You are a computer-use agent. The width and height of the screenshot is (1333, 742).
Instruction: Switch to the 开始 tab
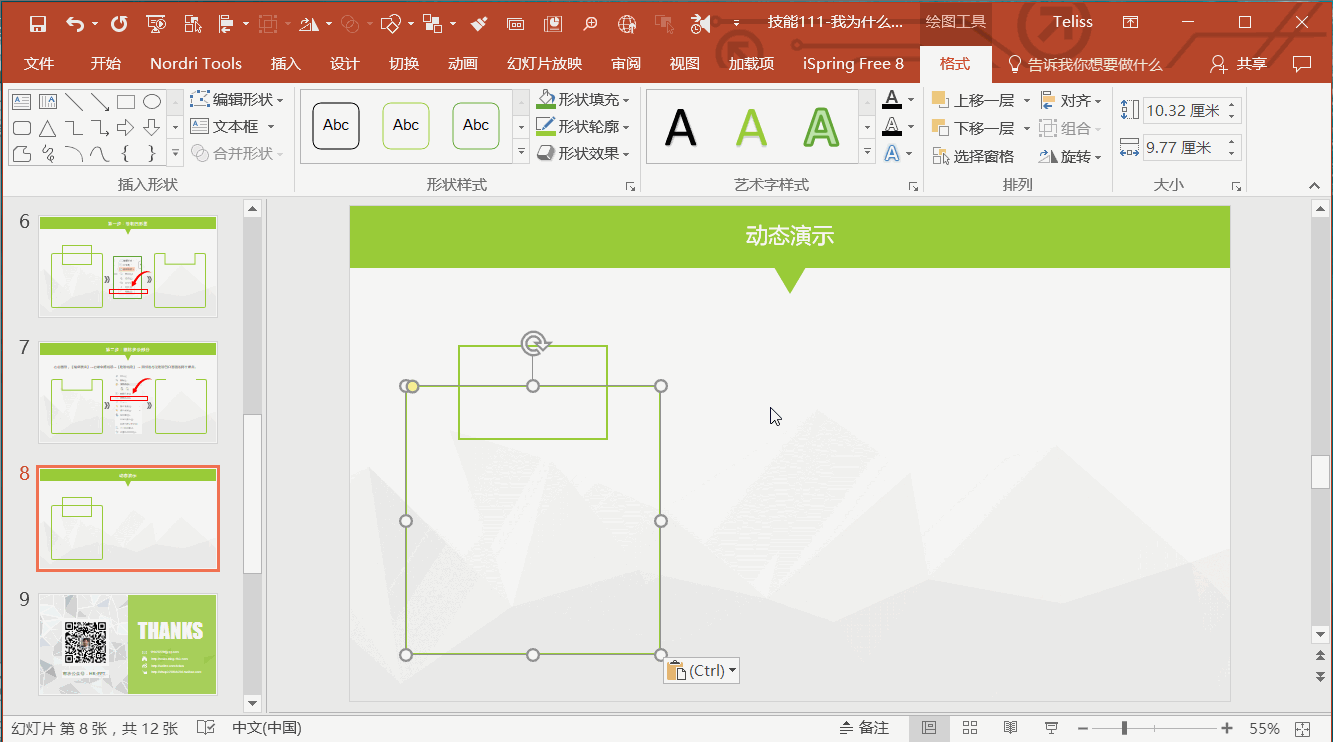point(106,64)
